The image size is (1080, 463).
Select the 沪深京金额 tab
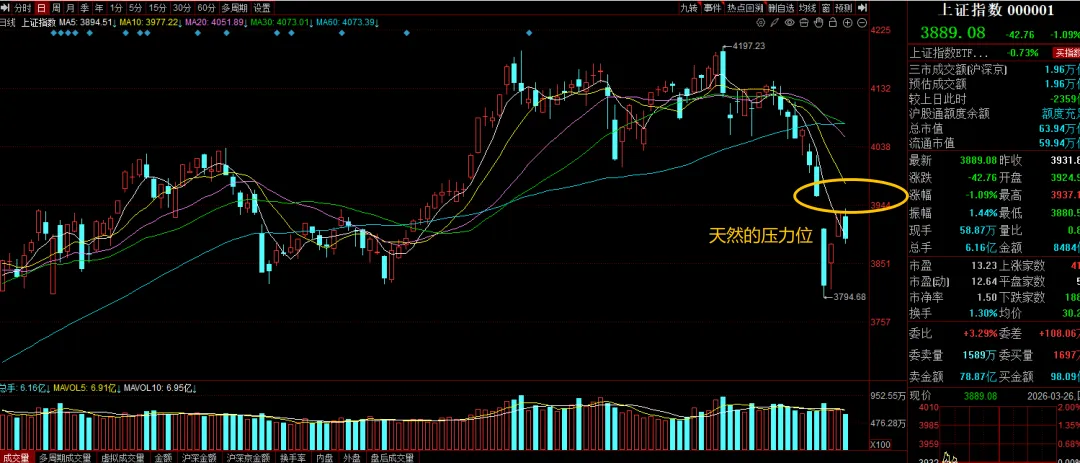[x=249, y=457]
